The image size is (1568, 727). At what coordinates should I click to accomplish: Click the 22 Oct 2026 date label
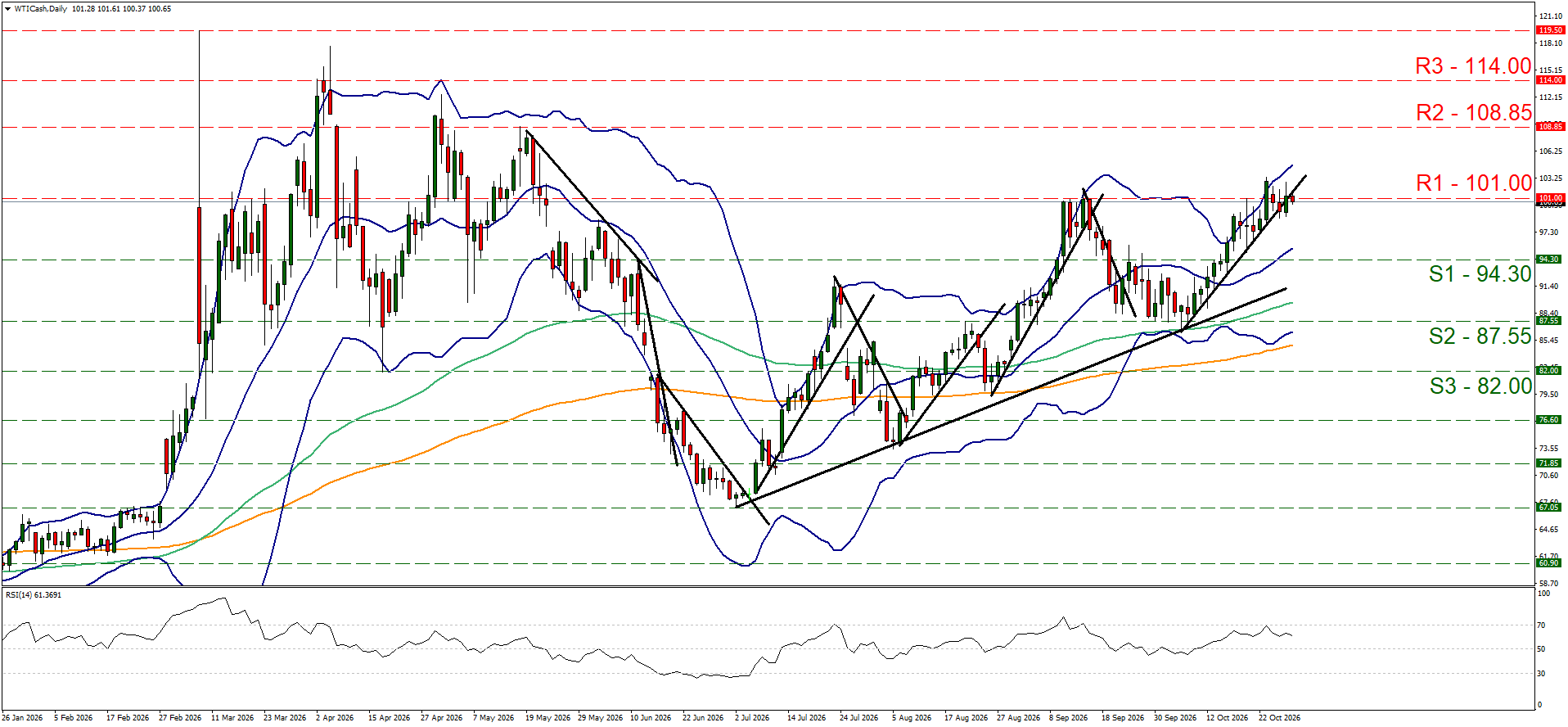tap(1279, 718)
